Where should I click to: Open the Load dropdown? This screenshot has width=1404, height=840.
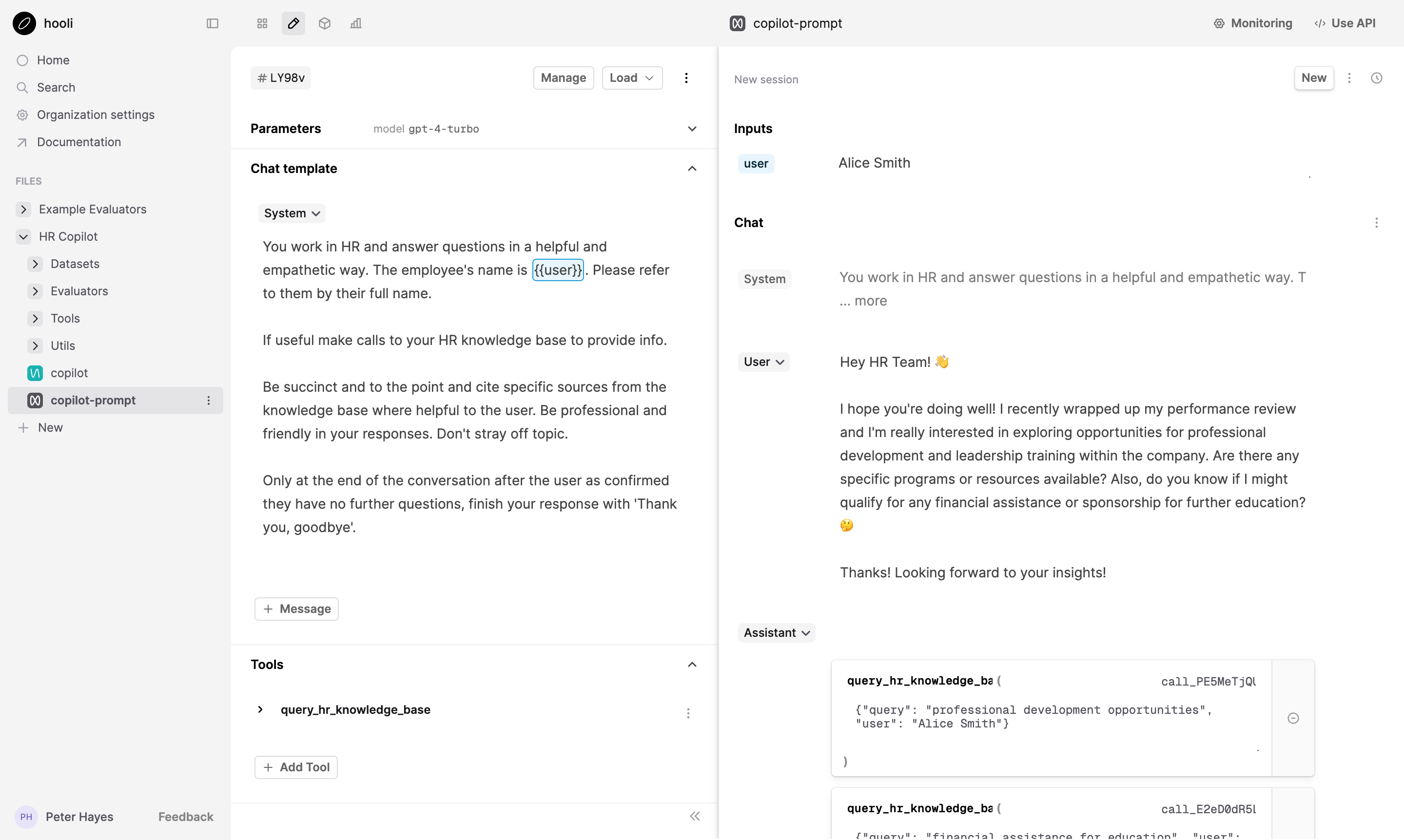631,78
